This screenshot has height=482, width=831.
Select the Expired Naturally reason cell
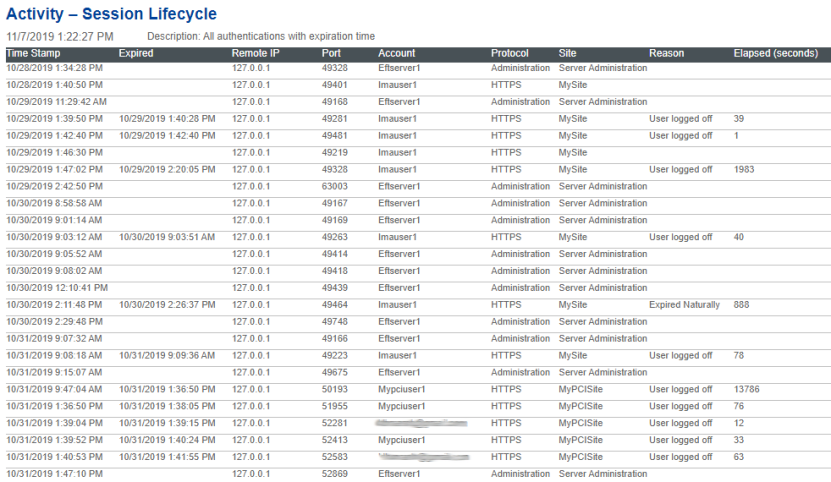[x=684, y=305]
